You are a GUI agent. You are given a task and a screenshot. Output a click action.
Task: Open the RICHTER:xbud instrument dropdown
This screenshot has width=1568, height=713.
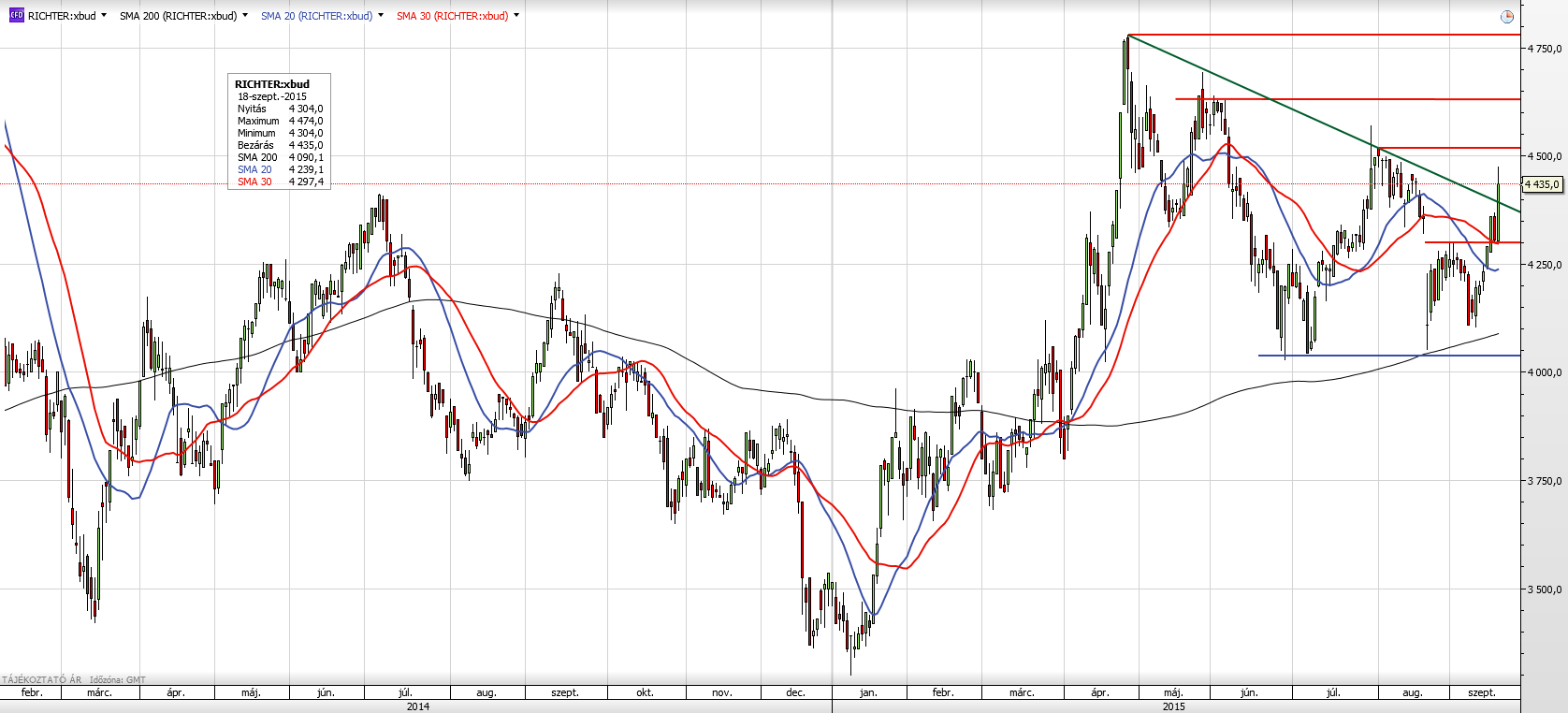tap(103, 15)
